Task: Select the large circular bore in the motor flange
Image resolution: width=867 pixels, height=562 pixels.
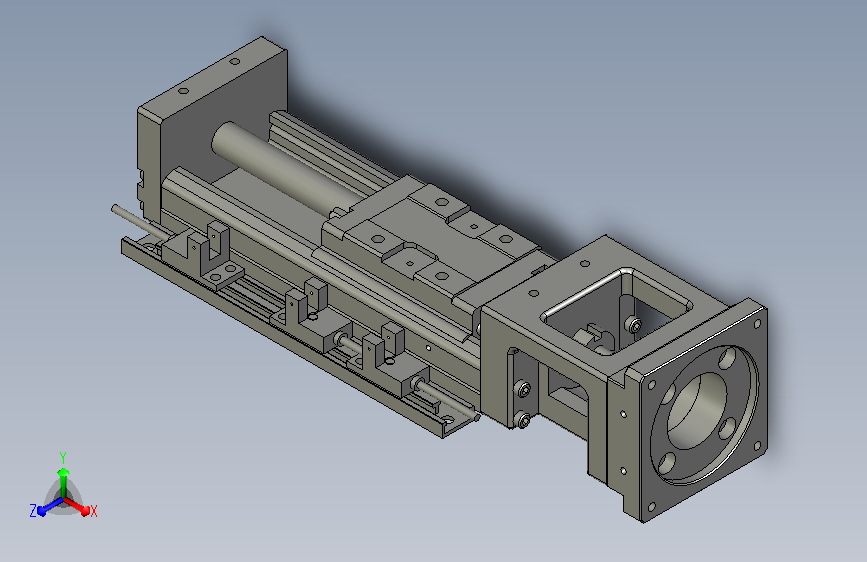Action: click(x=697, y=410)
